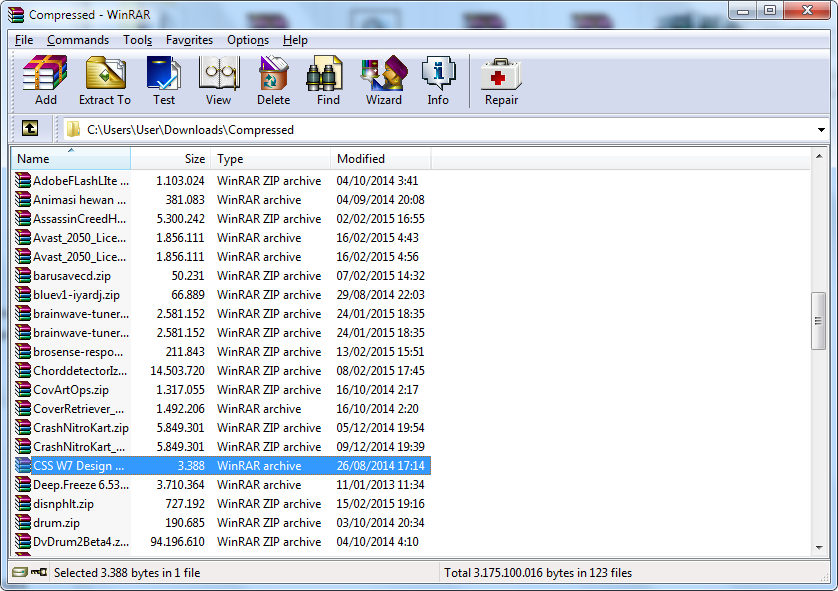
Task: Sort by Type column header
Action: point(271,159)
